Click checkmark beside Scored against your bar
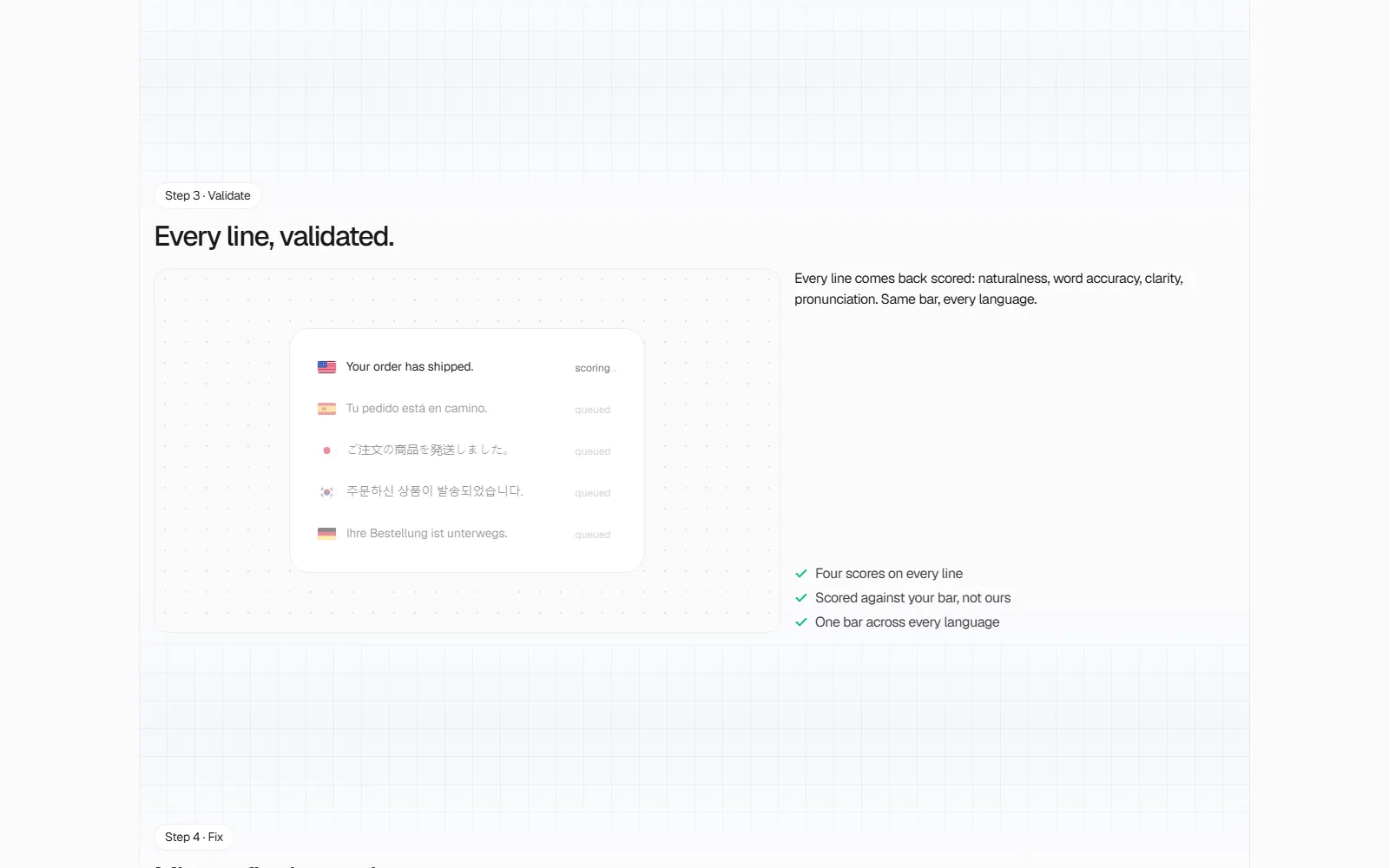Viewport: 1389px width, 868px height. point(801,598)
